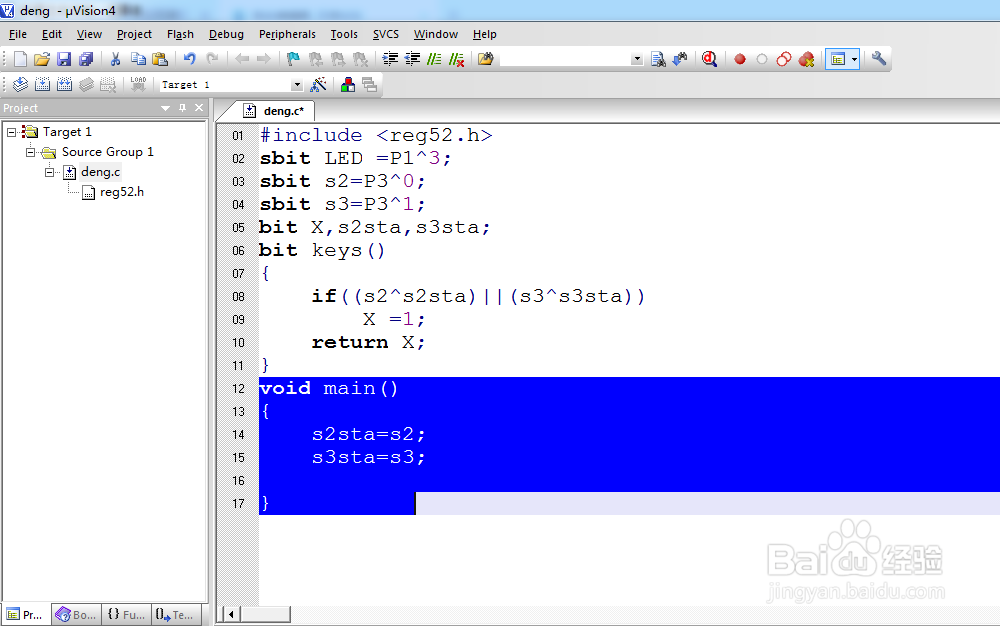This screenshot has width=1000, height=626.
Task: Click the Incremental Find binoculars icon
Action: point(680,59)
